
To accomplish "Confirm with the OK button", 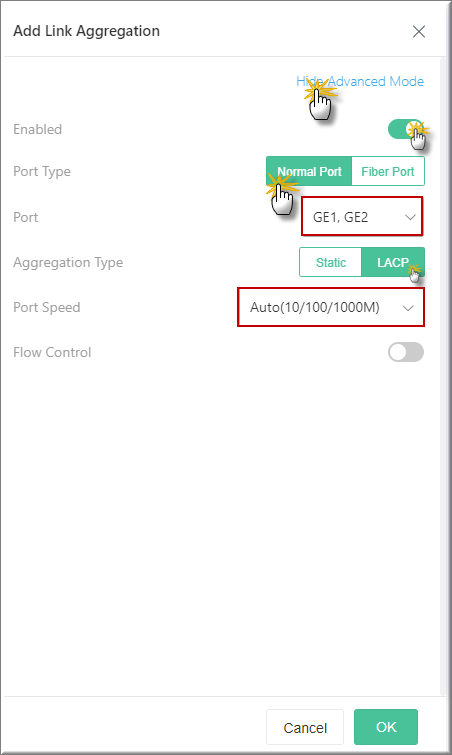I will coord(386,727).
